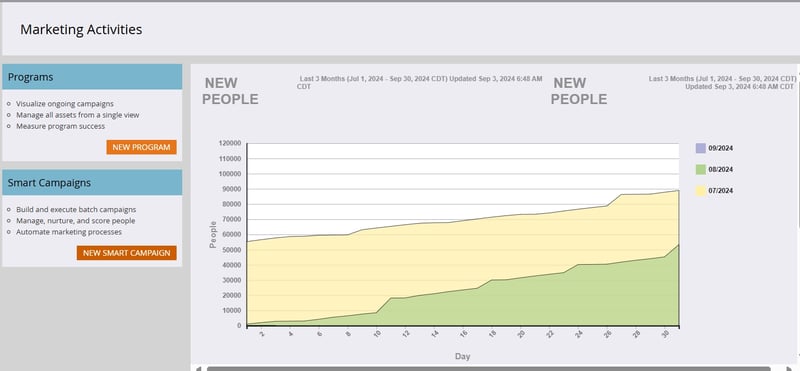Click the NEW PROGRAM button
The image size is (800, 371).
(141, 147)
